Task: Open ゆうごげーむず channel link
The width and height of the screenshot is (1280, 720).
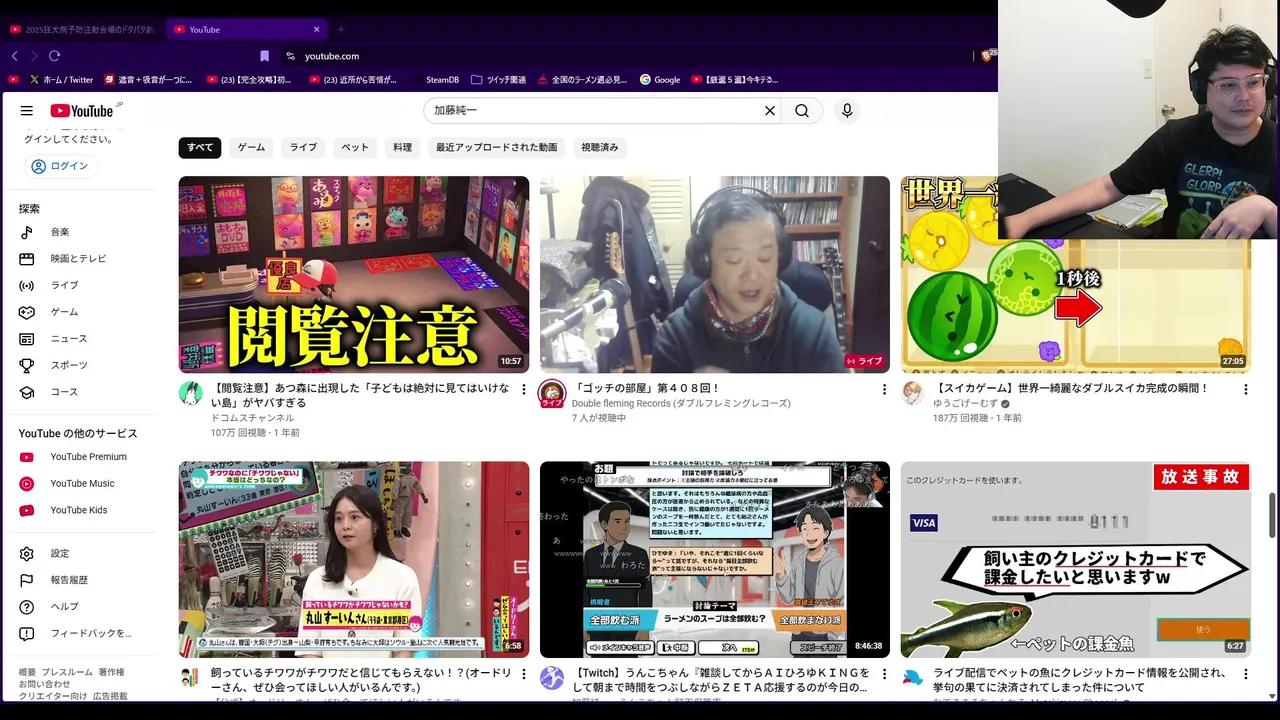Action: (x=966, y=403)
